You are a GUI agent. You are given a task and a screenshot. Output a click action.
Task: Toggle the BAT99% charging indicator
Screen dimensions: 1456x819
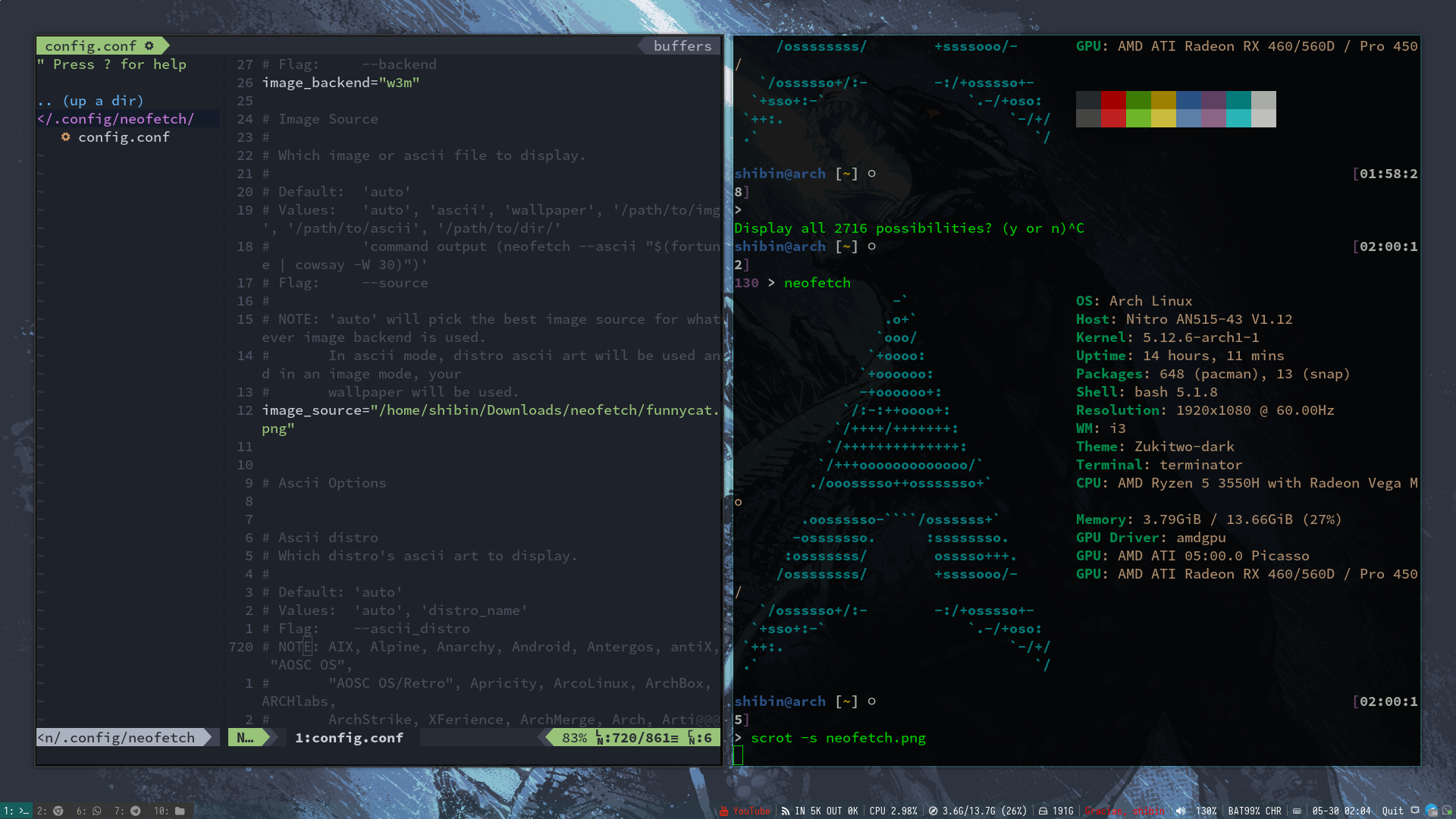point(1254,811)
